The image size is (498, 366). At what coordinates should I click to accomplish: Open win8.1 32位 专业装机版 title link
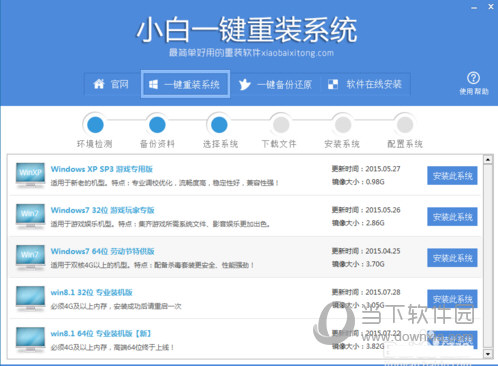[x=91, y=292]
